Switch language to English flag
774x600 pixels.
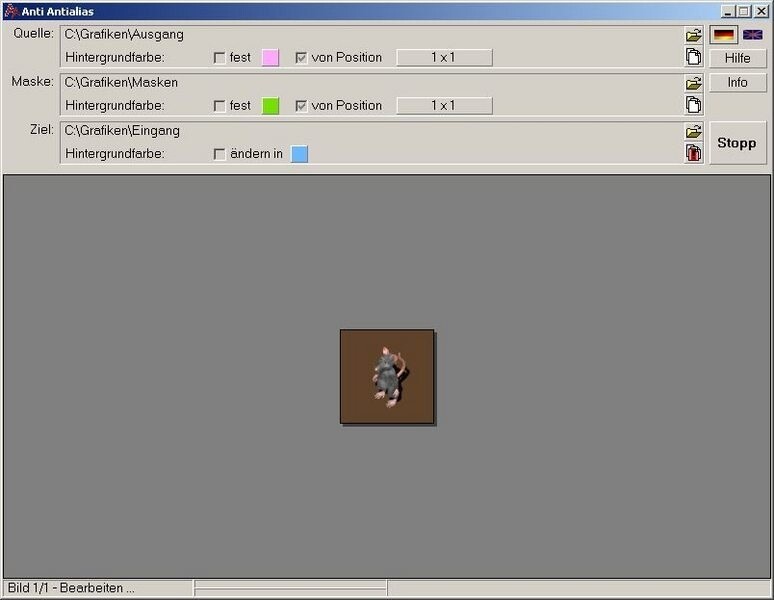click(752, 35)
